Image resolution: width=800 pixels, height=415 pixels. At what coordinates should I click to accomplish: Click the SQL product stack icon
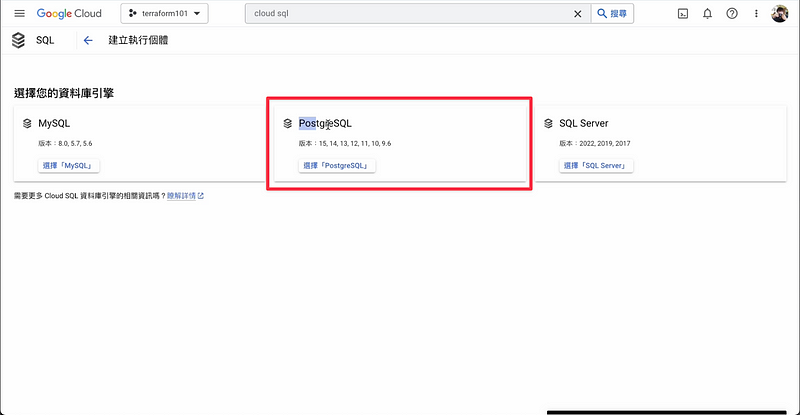point(18,40)
